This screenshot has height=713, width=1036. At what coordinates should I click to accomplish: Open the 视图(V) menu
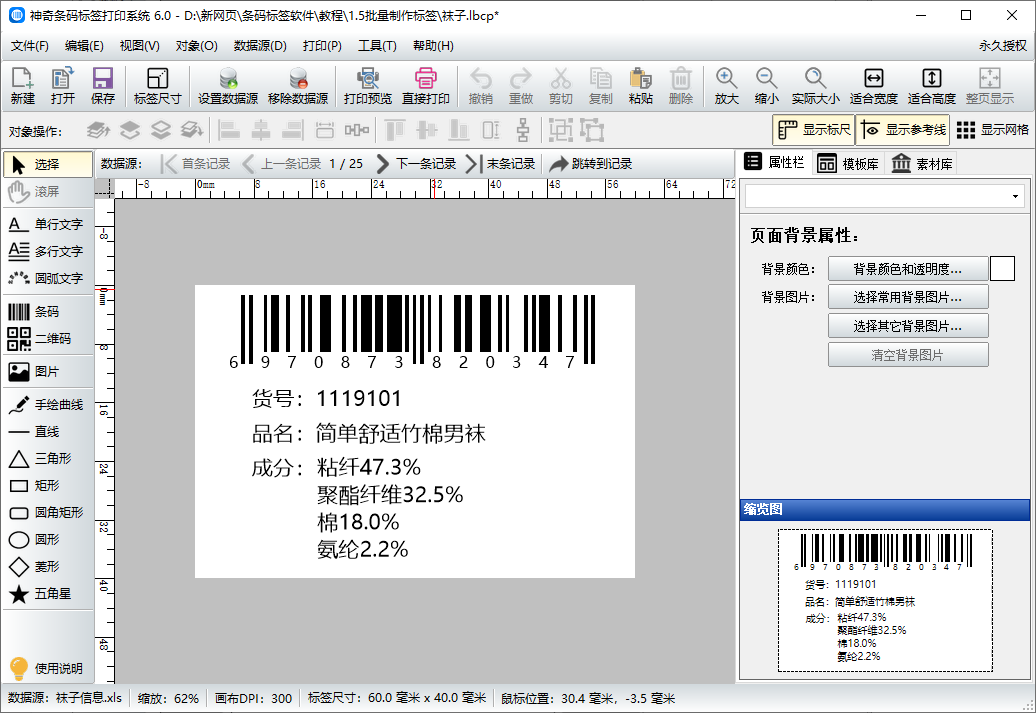tap(139, 46)
